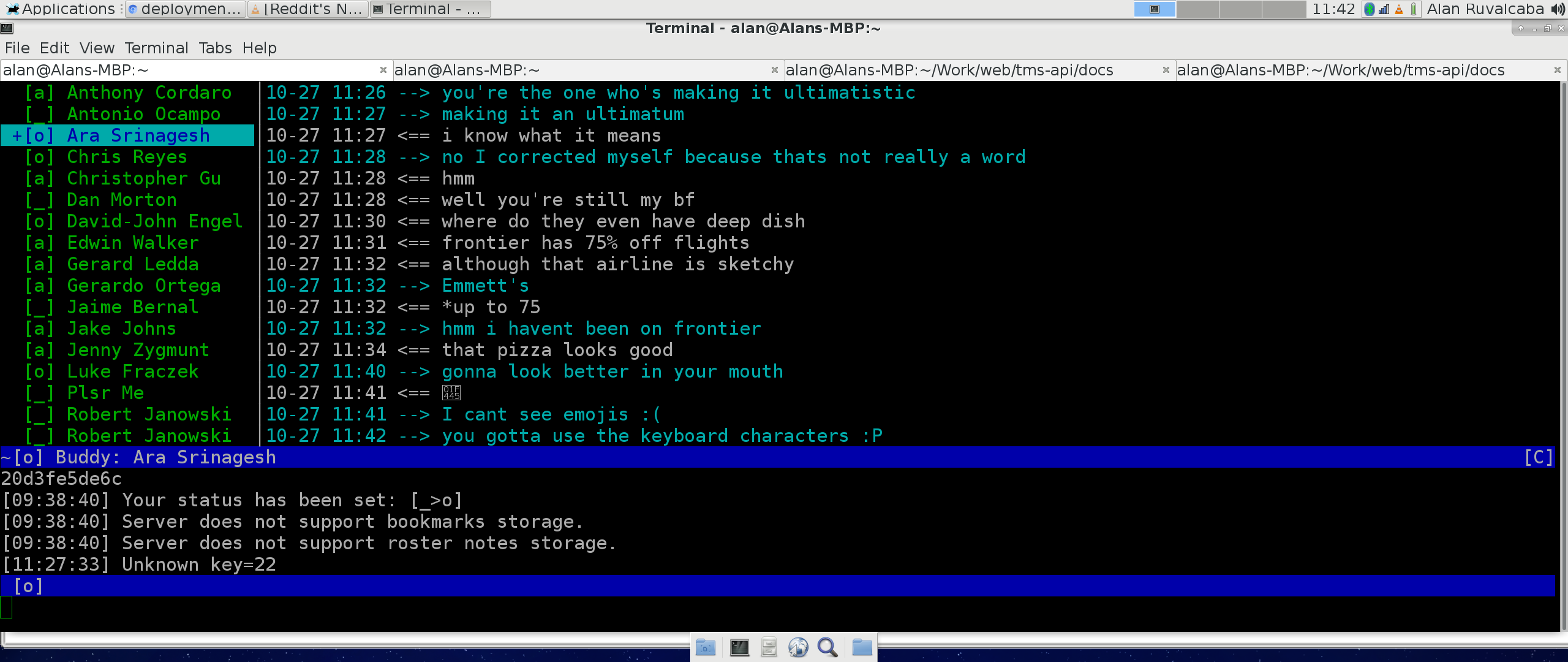The height and width of the screenshot is (662, 1568).
Task: Click the VLC cone tray icon
Action: point(1399,9)
